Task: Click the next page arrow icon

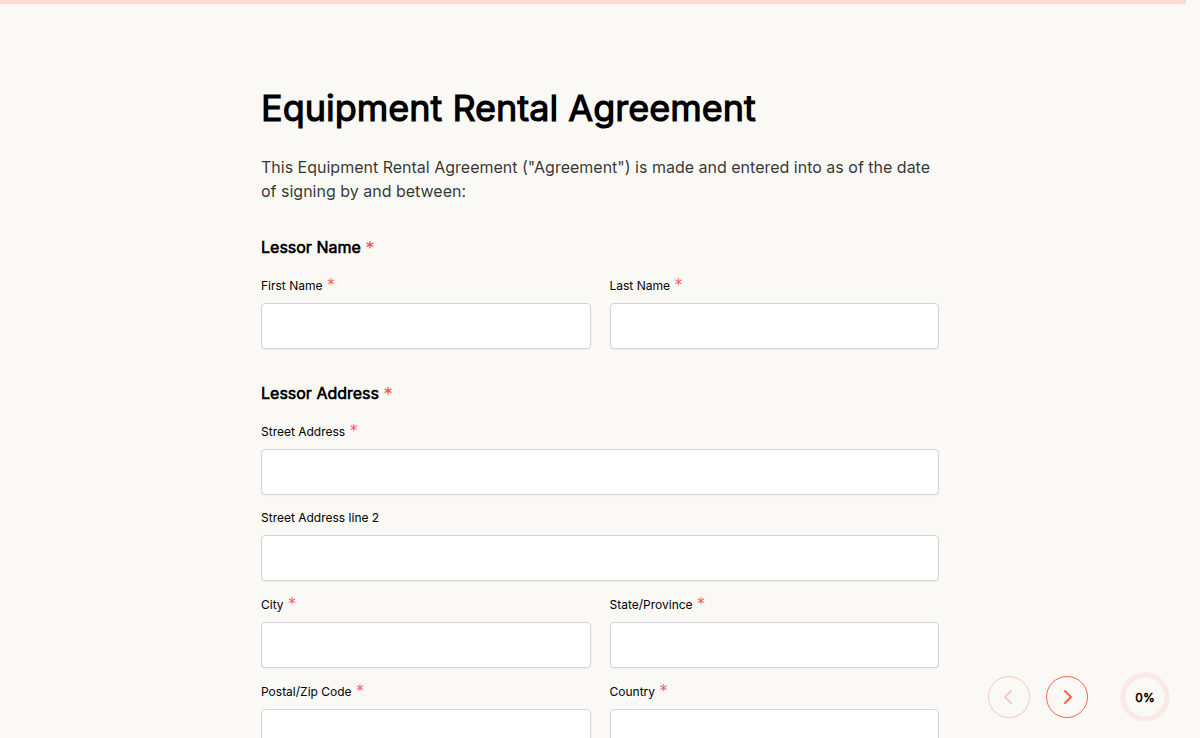Action: [x=1066, y=697]
